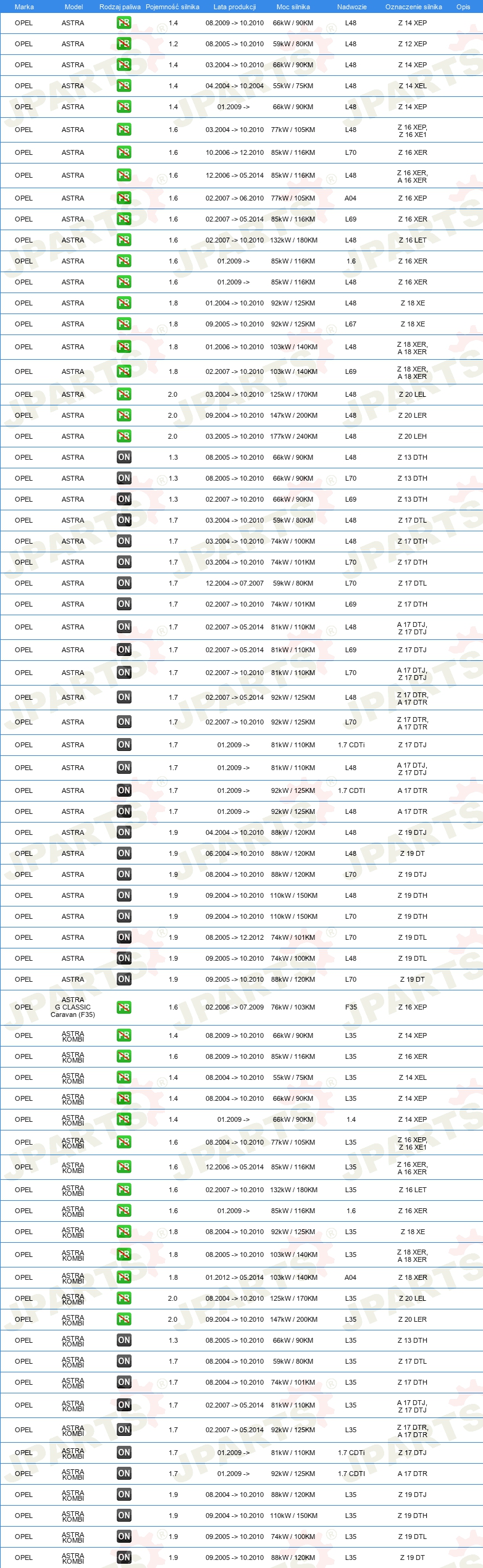Viewport: 483px width, 1568px height.
Task: Click diesel ON icon in Kombi L35 Z 19 DTH row
Action: coord(124,1516)
